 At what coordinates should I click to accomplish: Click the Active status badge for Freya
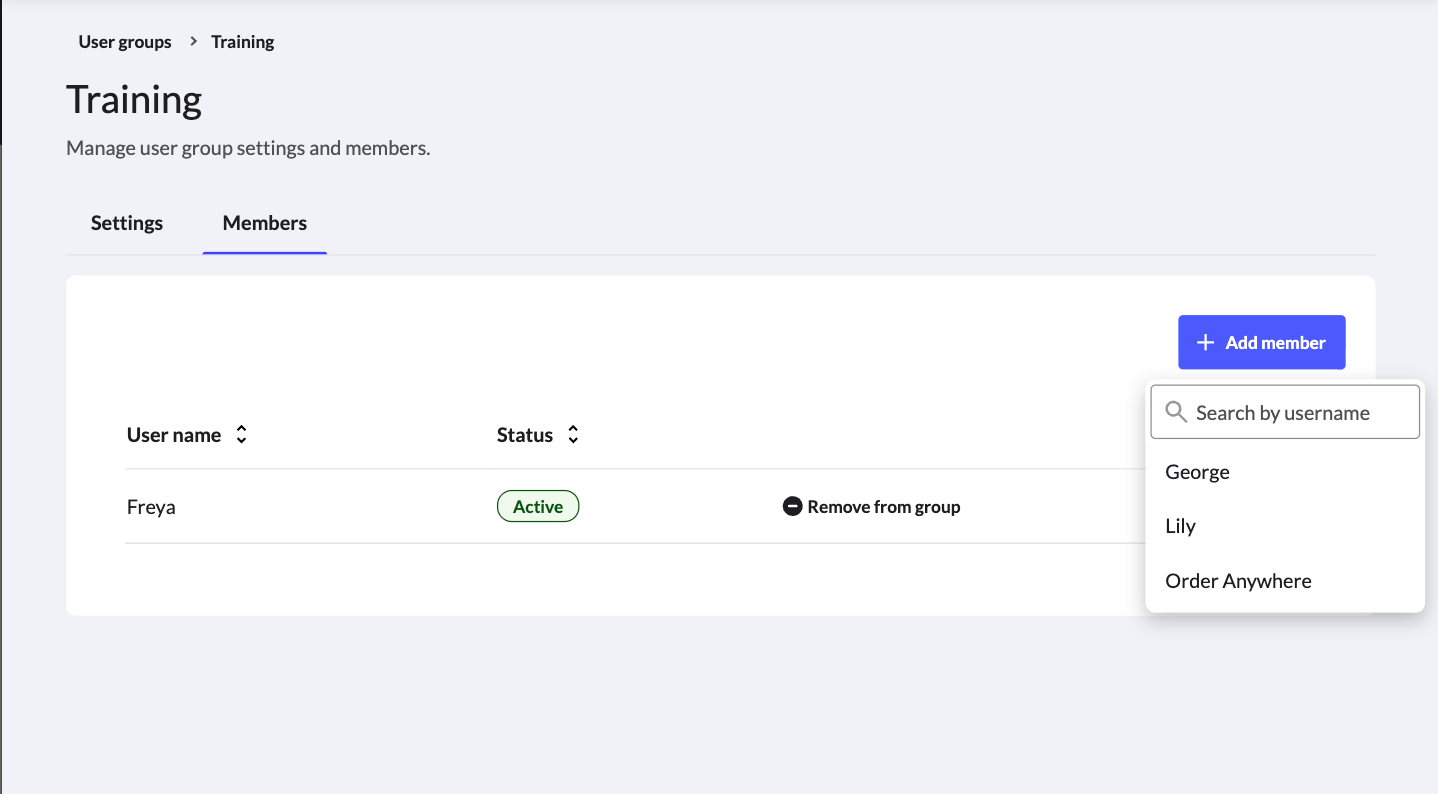(538, 506)
